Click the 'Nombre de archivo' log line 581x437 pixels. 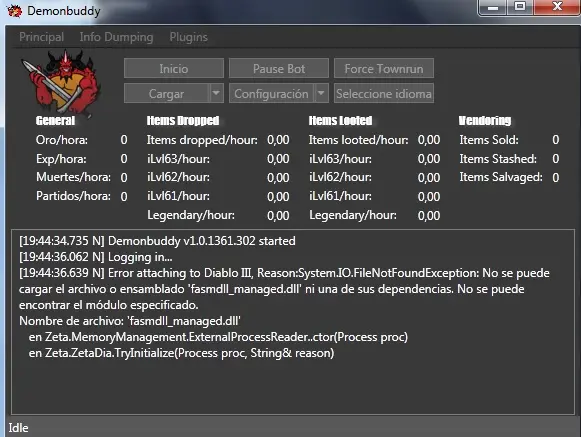click(130, 321)
